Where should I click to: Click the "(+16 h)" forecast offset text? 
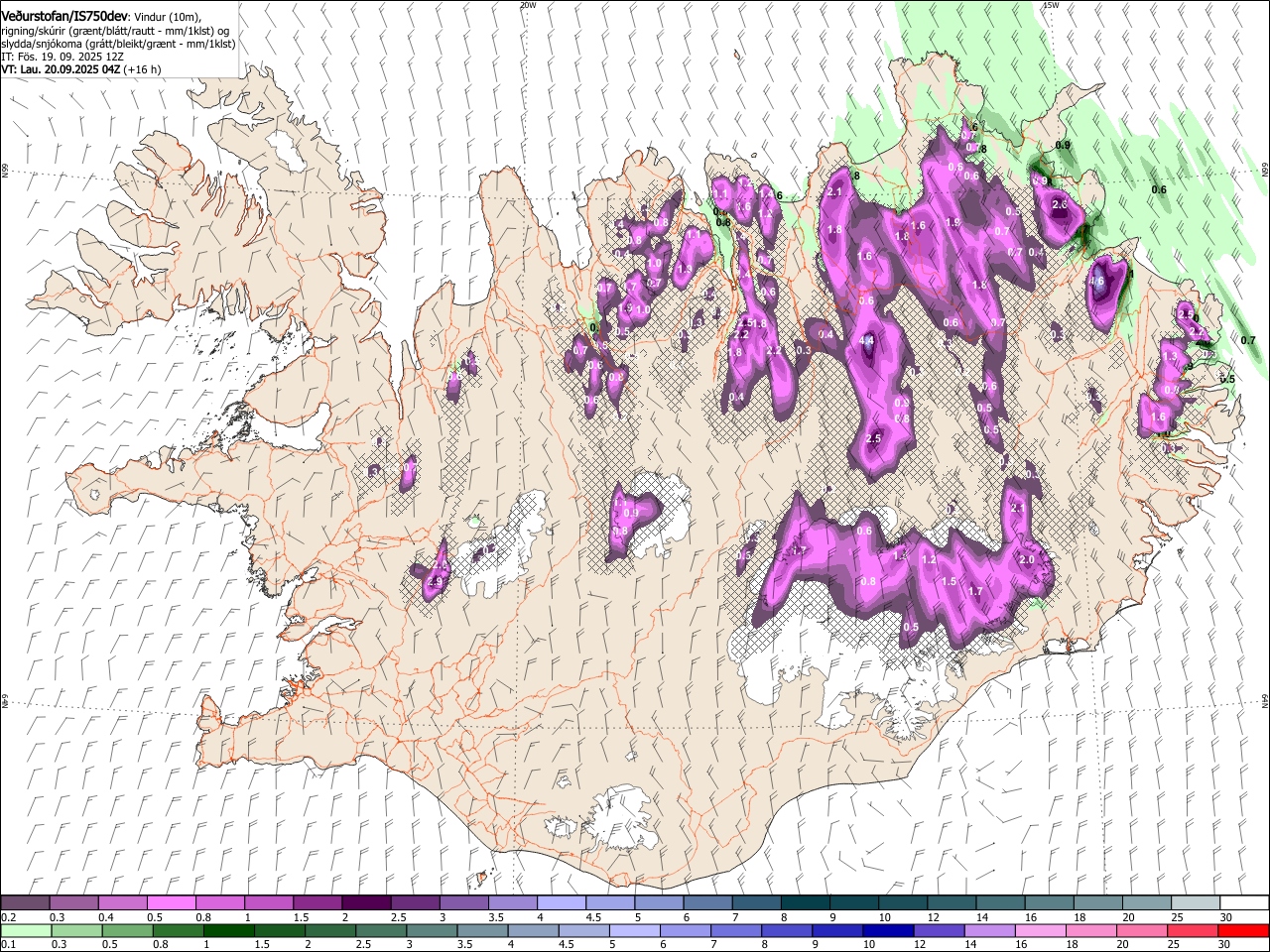coord(143,69)
